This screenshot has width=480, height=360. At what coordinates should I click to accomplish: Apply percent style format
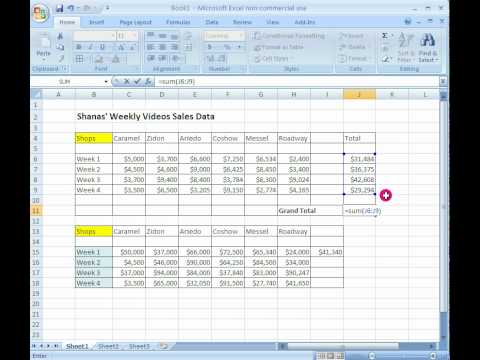pos(227,47)
